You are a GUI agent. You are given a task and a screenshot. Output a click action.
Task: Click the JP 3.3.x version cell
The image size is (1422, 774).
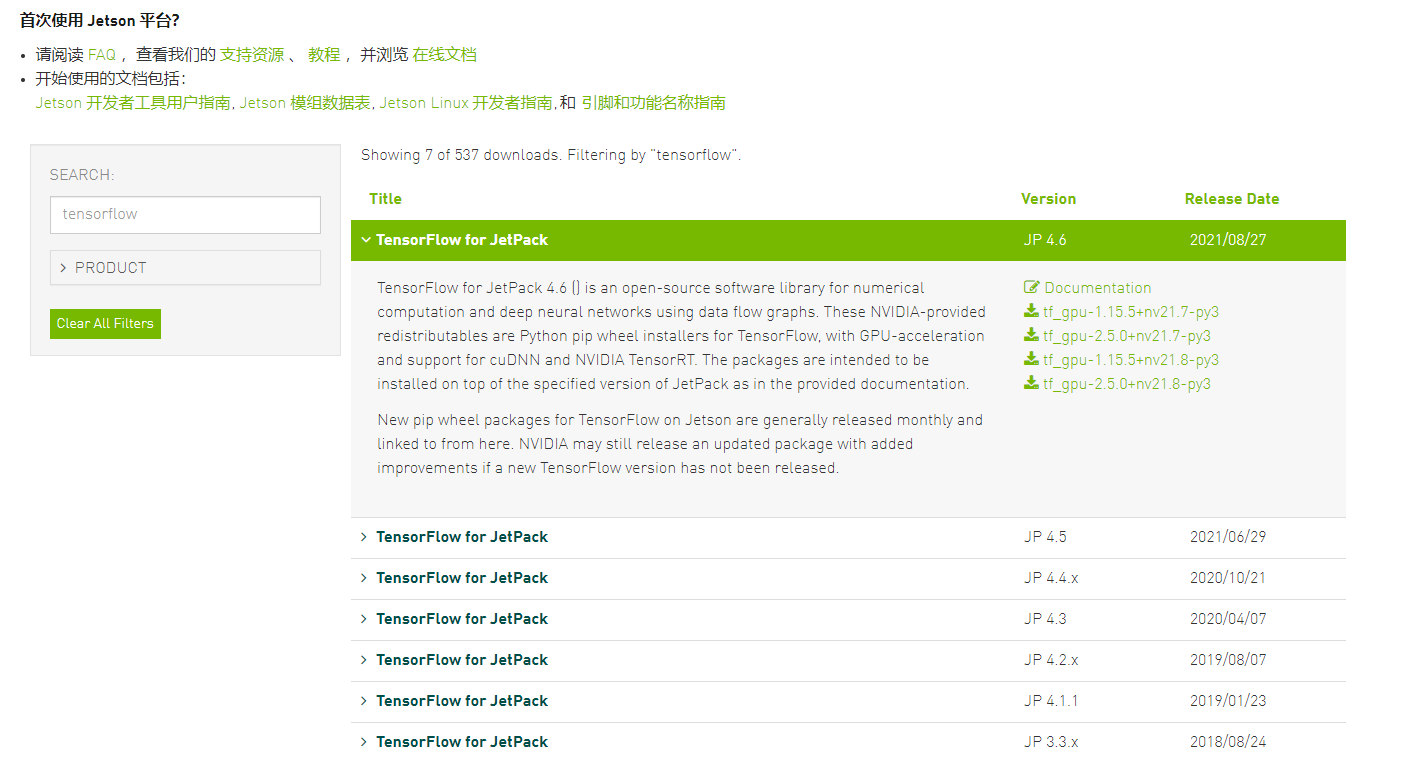tap(1051, 742)
